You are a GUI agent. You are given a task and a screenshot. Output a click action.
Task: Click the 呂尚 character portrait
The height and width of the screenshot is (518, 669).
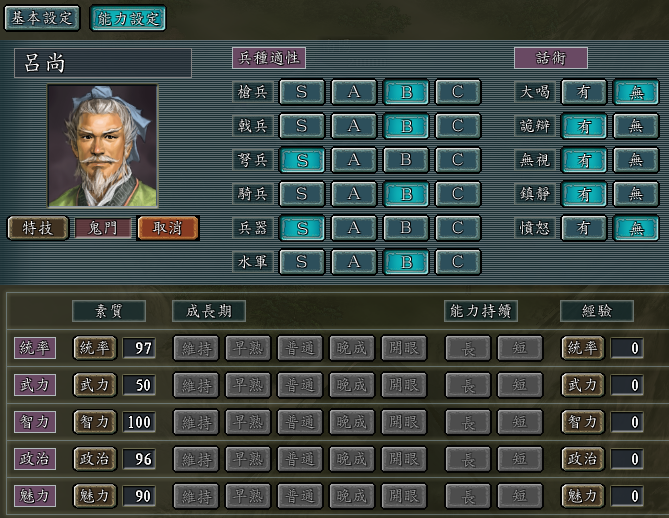click(102, 146)
